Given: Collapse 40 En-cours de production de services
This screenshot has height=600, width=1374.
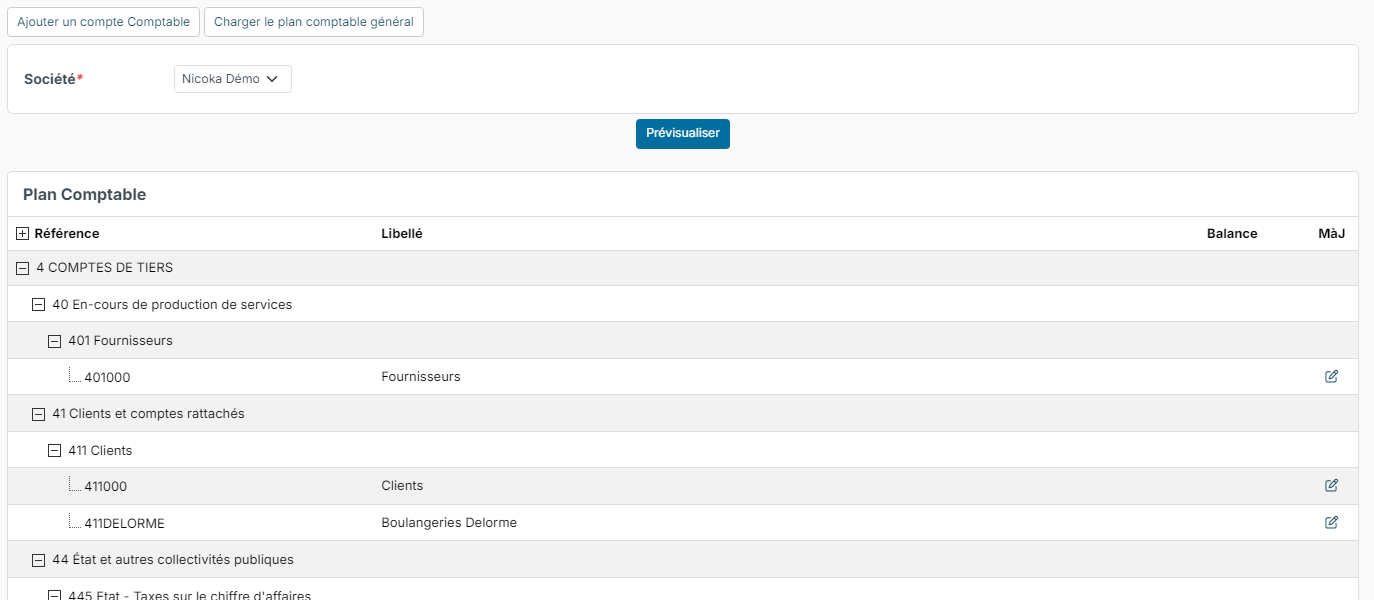Looking at the screenshot, I should click(39, 304).
